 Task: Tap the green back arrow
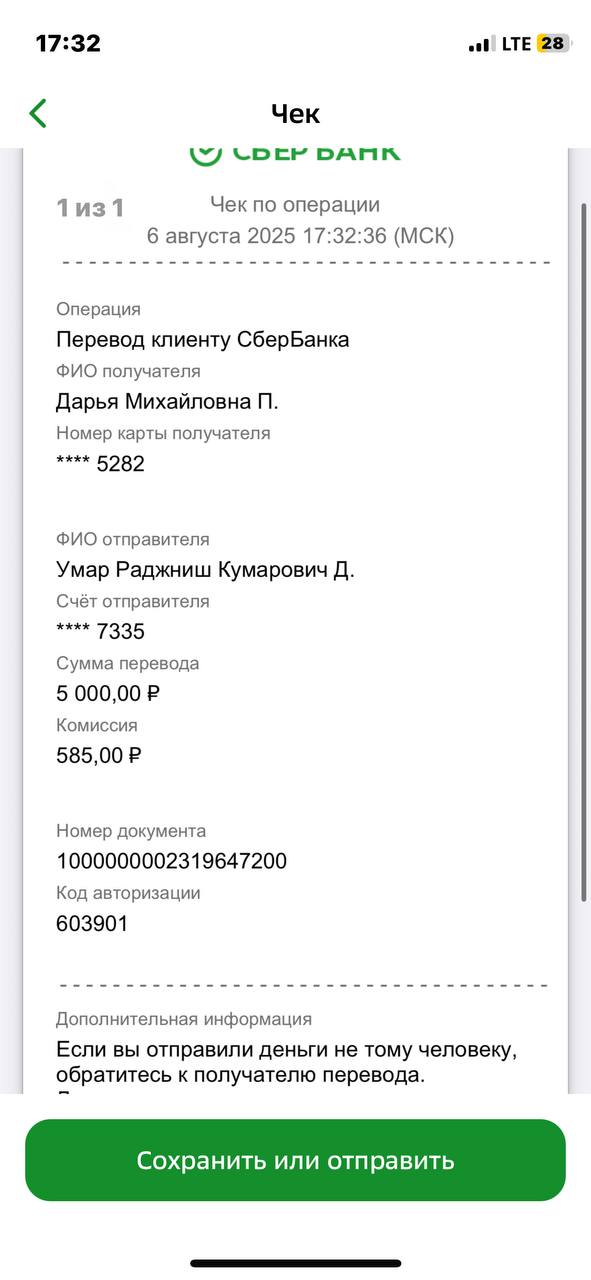(x=38, y=113)
